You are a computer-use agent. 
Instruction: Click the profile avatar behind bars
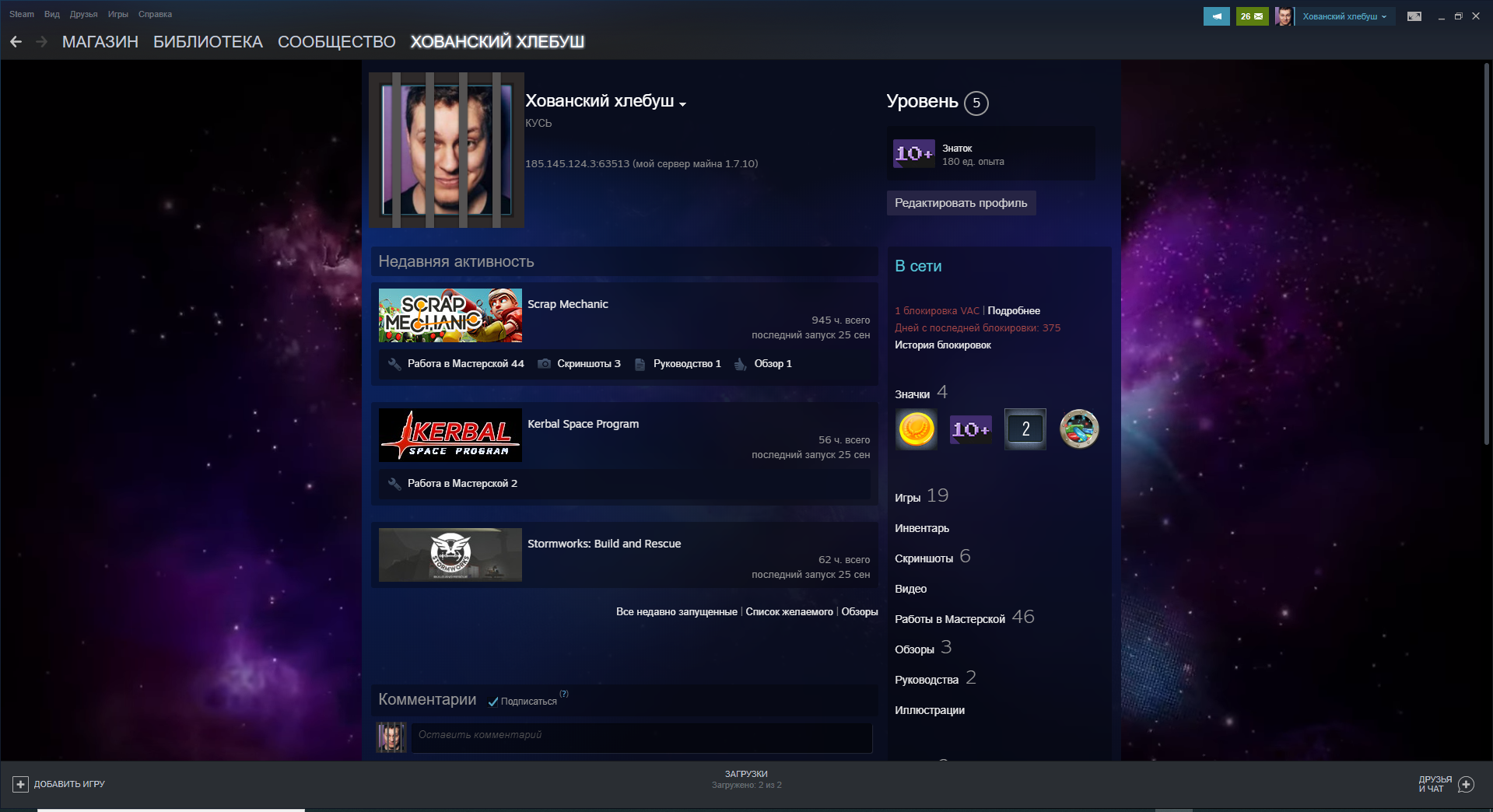[x=447, y=150]
